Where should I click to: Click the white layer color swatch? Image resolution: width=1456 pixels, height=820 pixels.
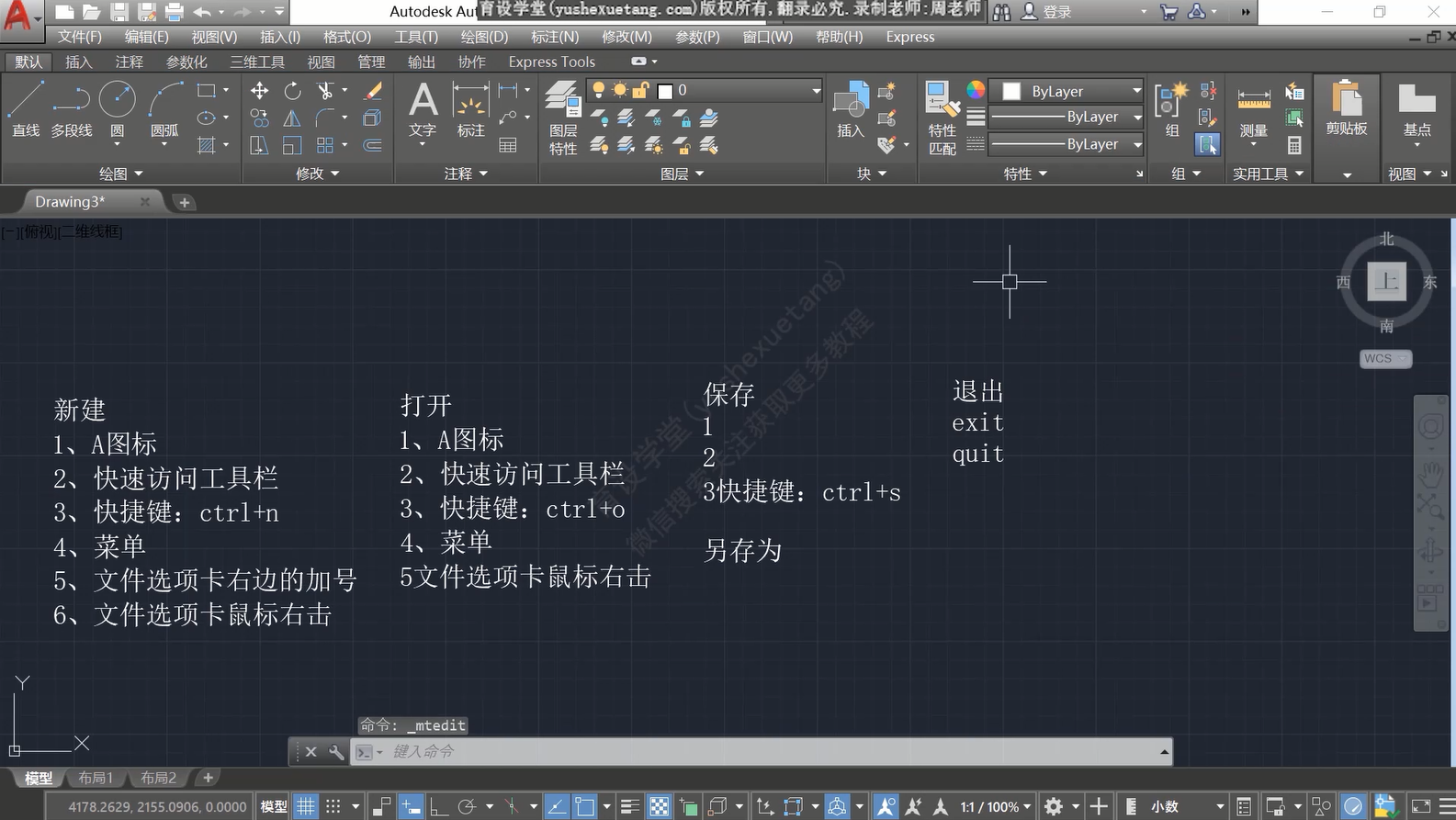pyautogui.click(x=666, y=90)
